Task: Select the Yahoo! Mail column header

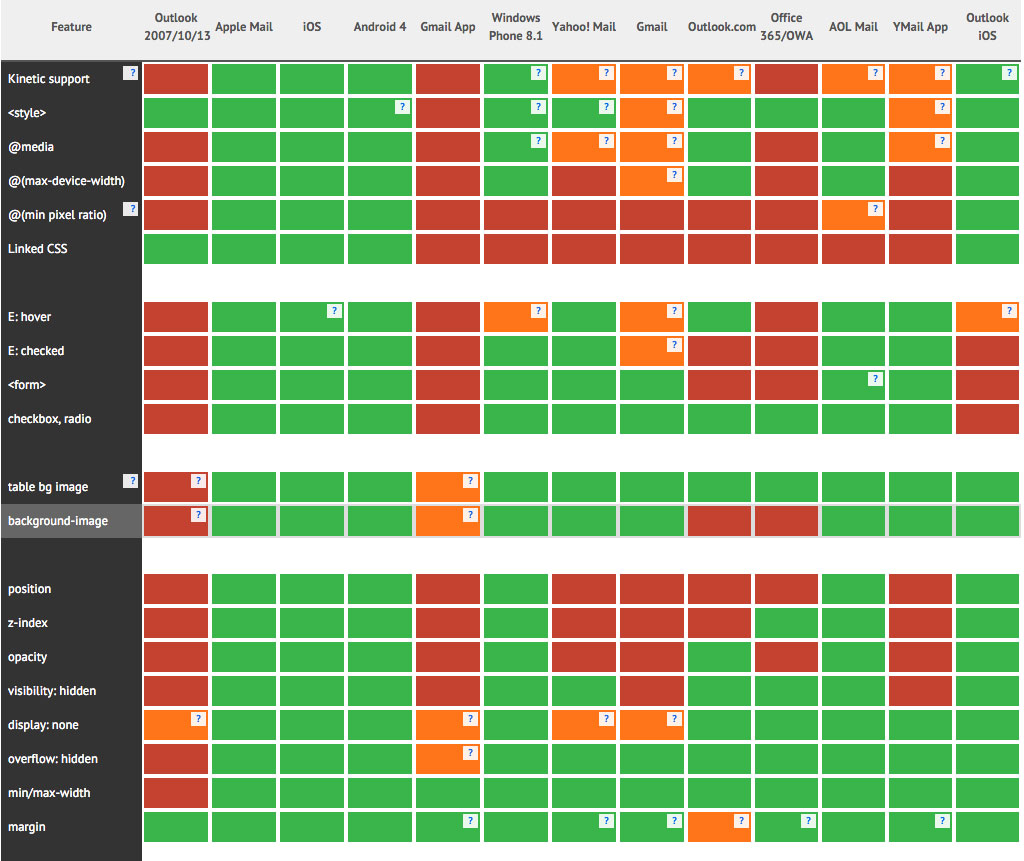Action: [x=584, y=27]
